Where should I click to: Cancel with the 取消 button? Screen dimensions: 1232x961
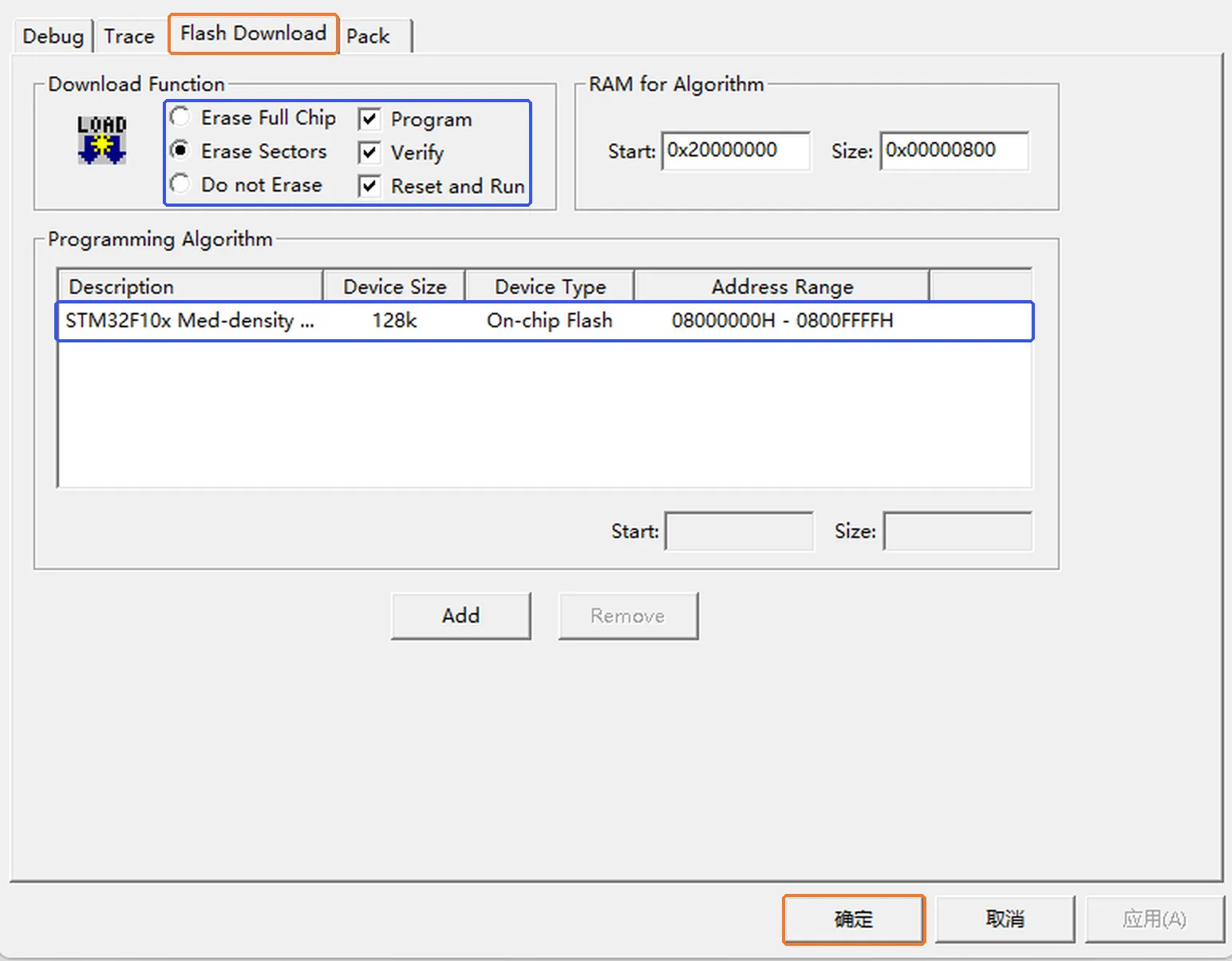(1005, 919)
